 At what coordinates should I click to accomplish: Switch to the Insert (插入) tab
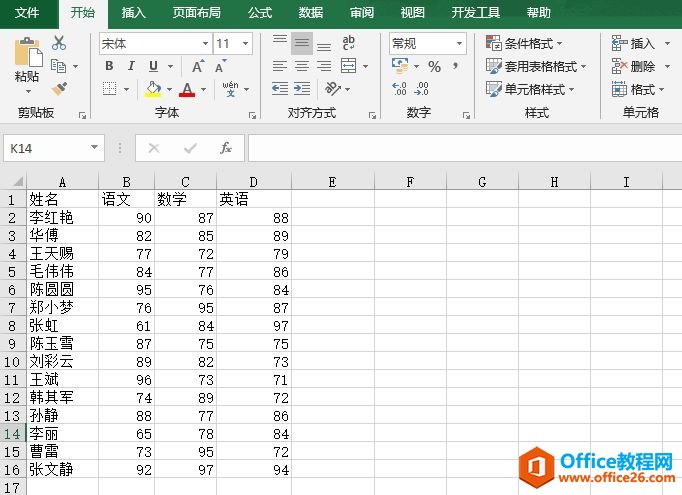pyautogui.click(x=134, y=13)
